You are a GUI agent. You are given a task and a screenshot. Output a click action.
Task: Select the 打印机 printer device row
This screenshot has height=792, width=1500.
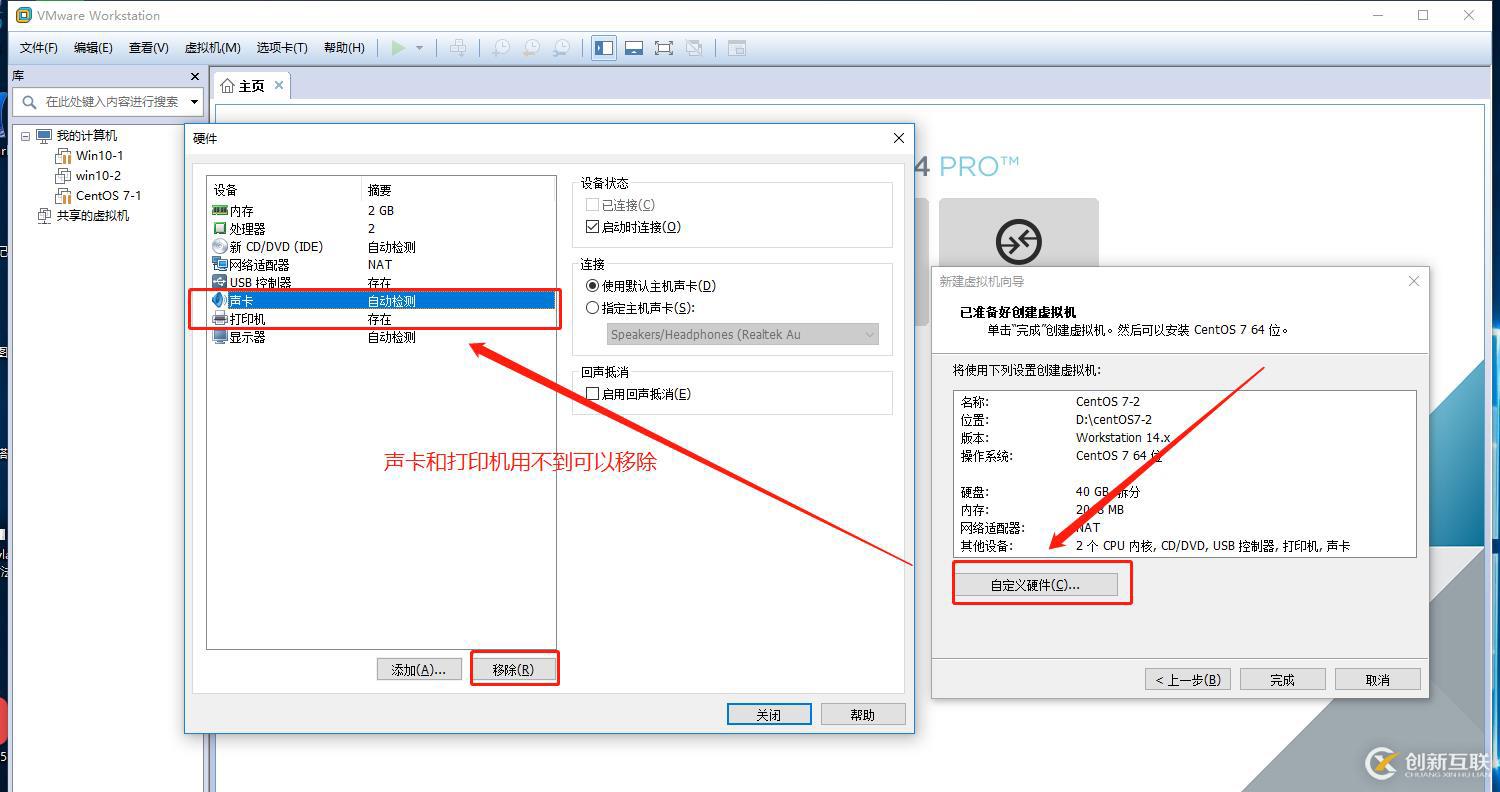pos(382,319)
